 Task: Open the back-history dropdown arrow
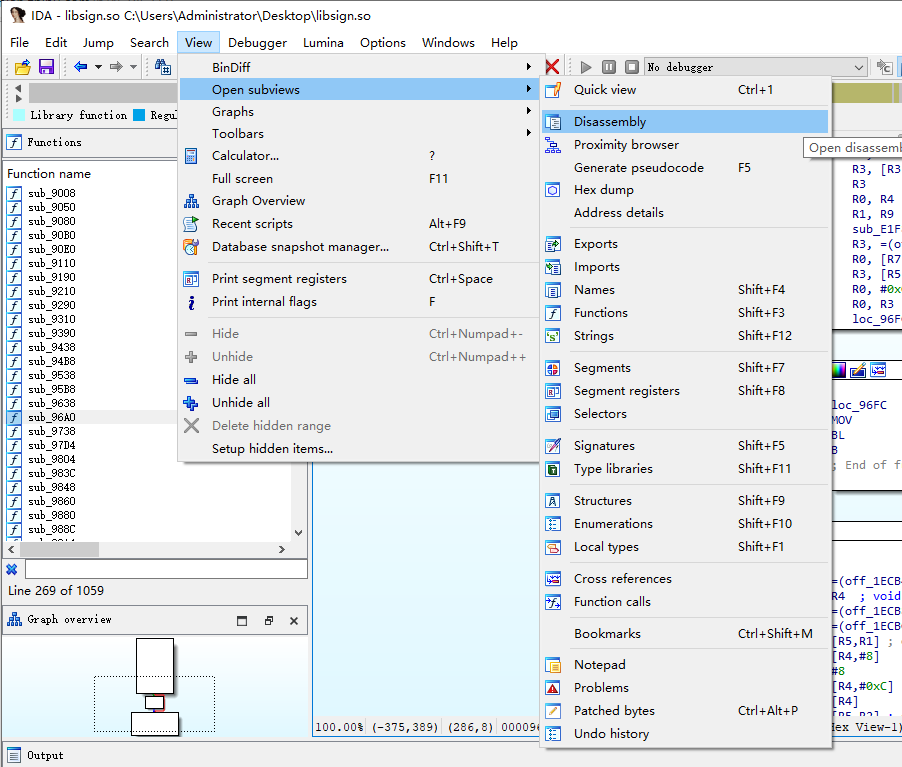(x=98, y=67)
